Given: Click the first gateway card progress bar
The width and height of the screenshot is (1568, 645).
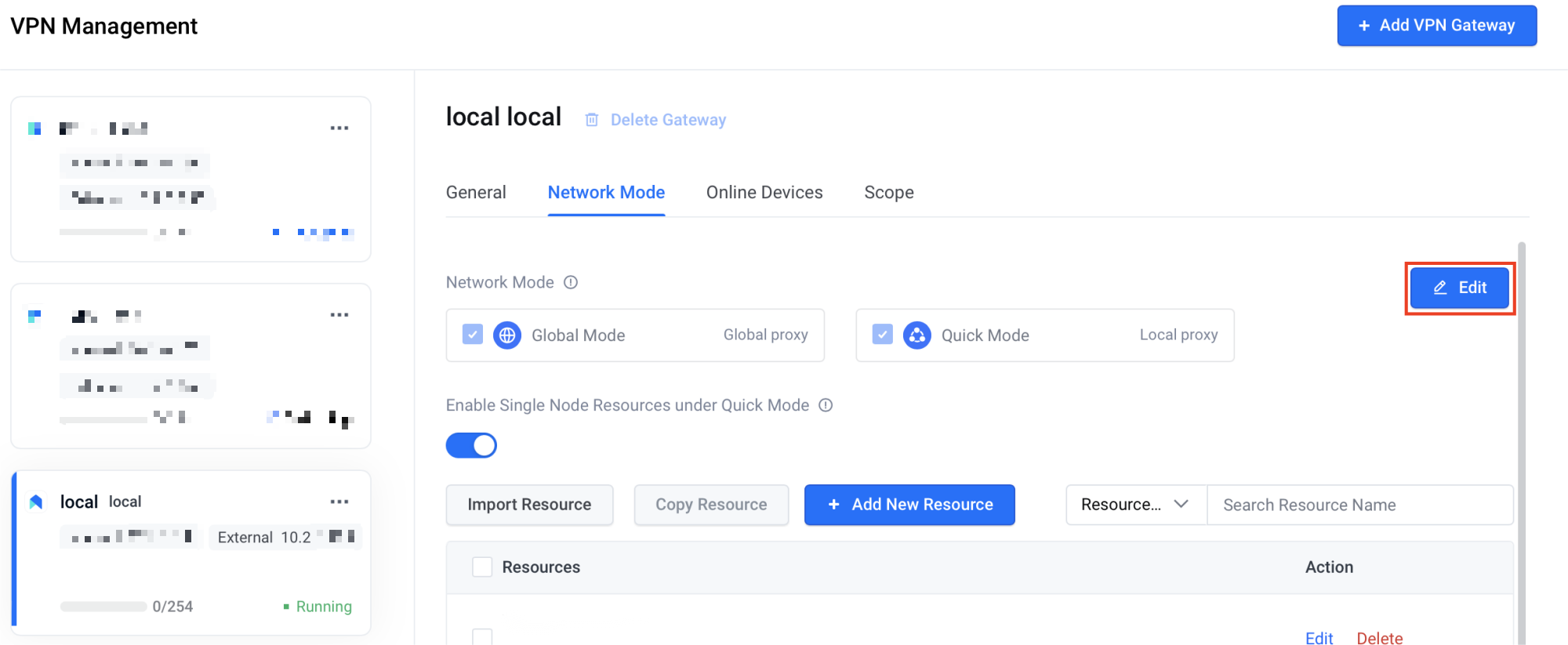Looking at the screenshot, I should tap(103, 232).
